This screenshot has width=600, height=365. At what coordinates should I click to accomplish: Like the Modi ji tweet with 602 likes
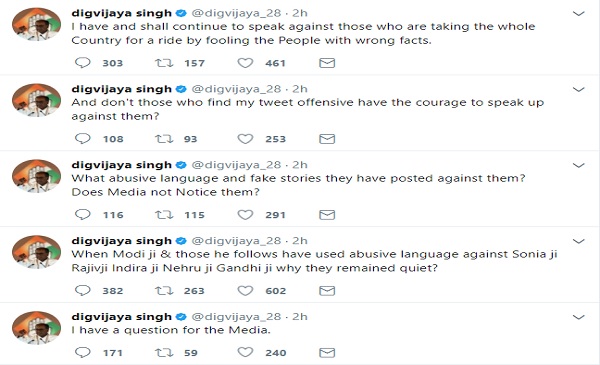(x=245, y=290)
